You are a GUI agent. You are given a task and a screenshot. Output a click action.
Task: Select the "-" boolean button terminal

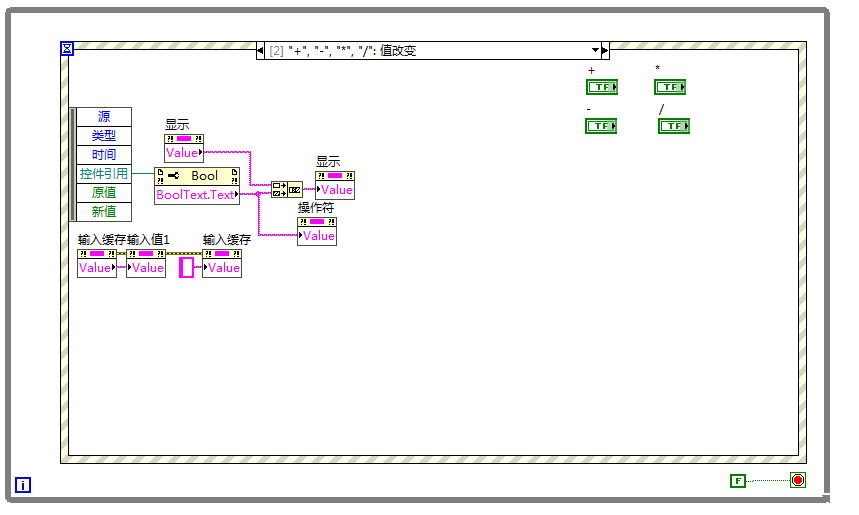[601, 126]
